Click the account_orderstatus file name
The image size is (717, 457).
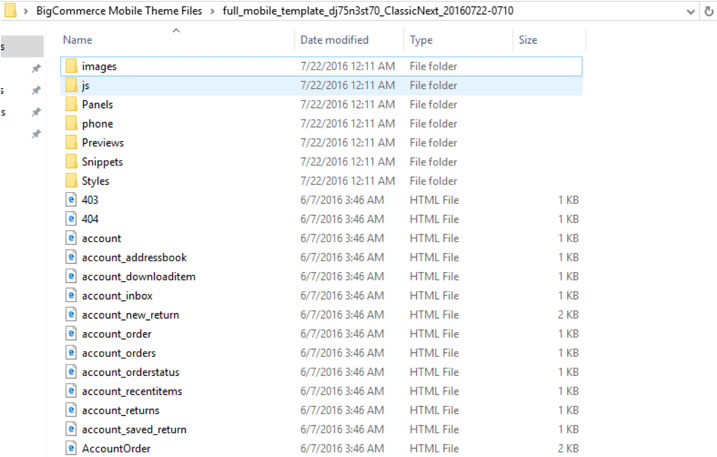point(130,372)
